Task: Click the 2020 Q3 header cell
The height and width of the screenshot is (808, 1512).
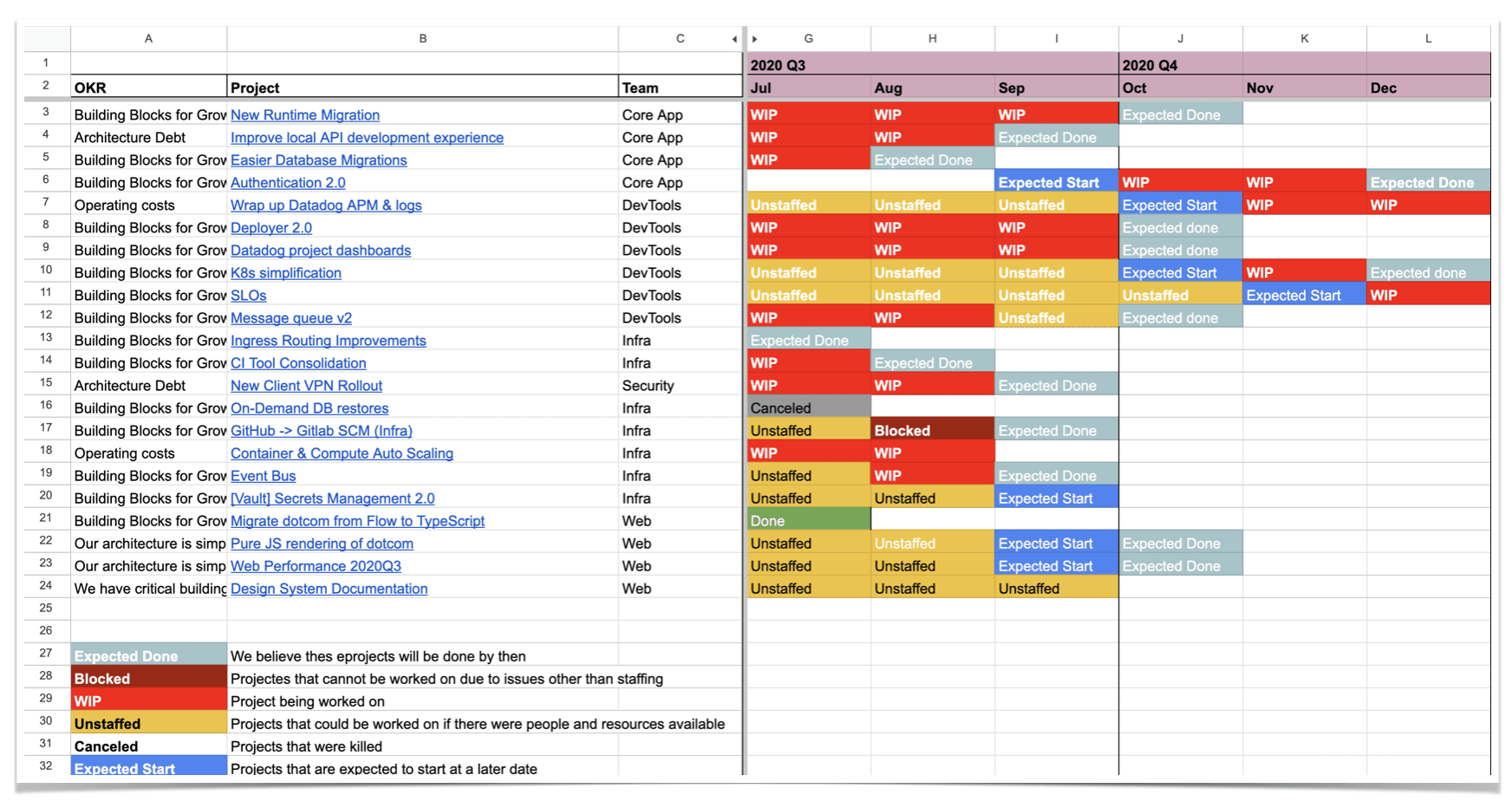Action: click(932, 64)
